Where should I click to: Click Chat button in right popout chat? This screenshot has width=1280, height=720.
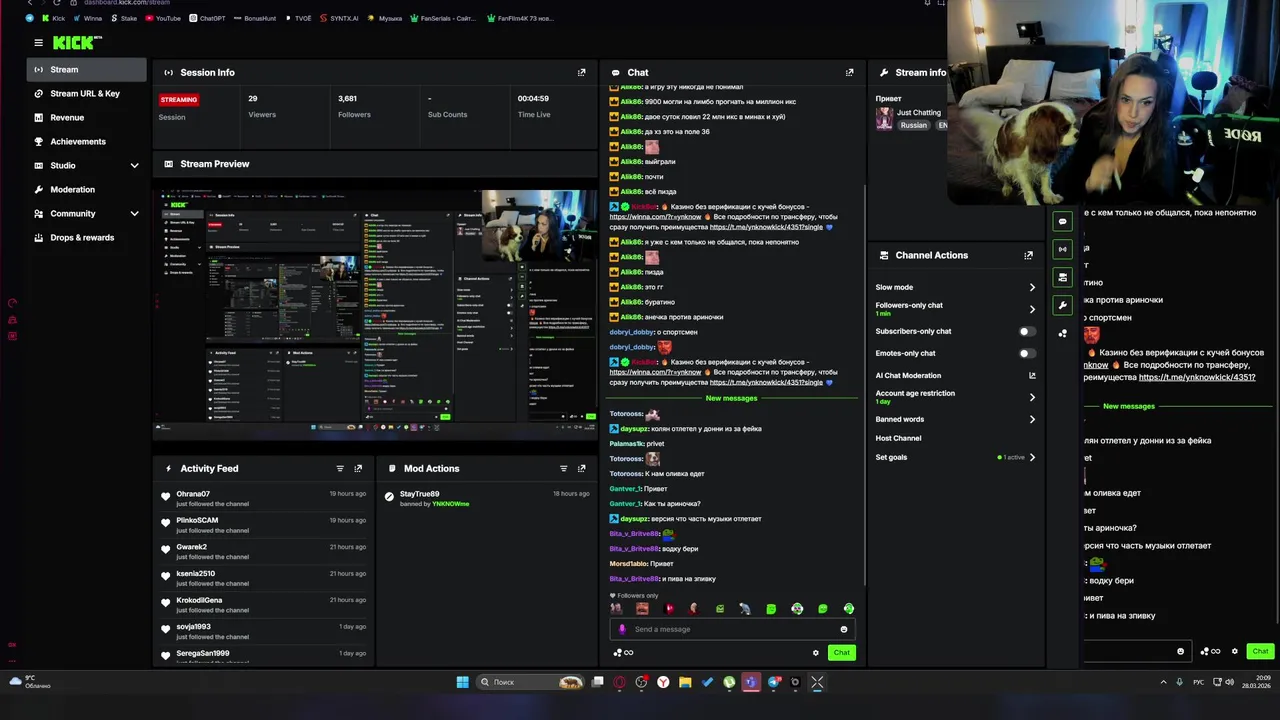pos(1260,651)
